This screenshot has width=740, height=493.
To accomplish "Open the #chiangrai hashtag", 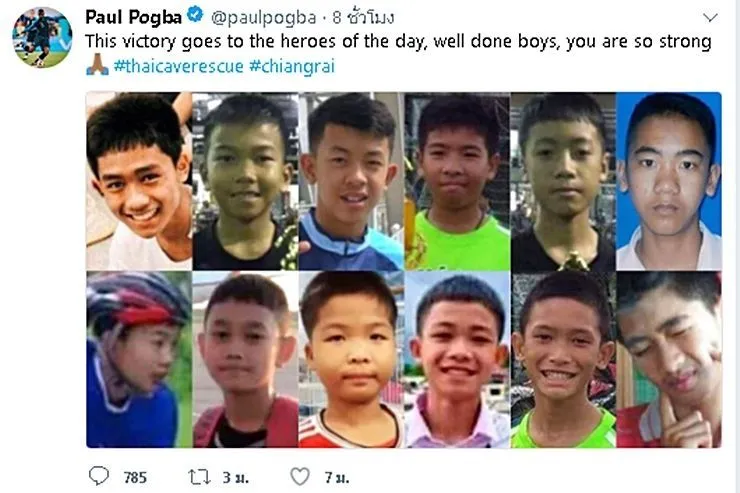I will pyautogui.click(x=292, y=66).
